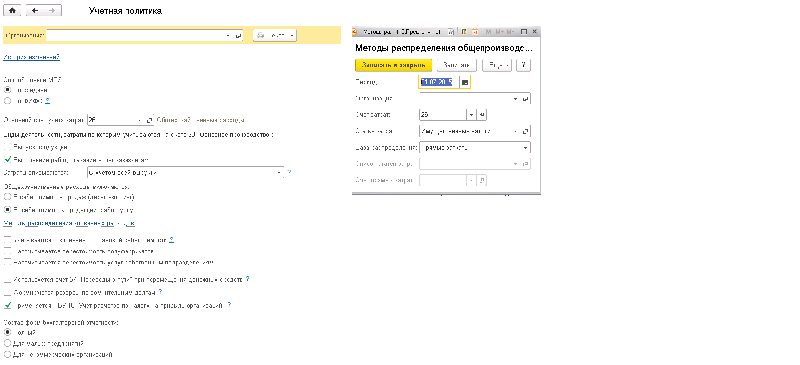Click 'Записать и закрыть' yellow button
Screen dimensions: 800x365
[393, 65]
